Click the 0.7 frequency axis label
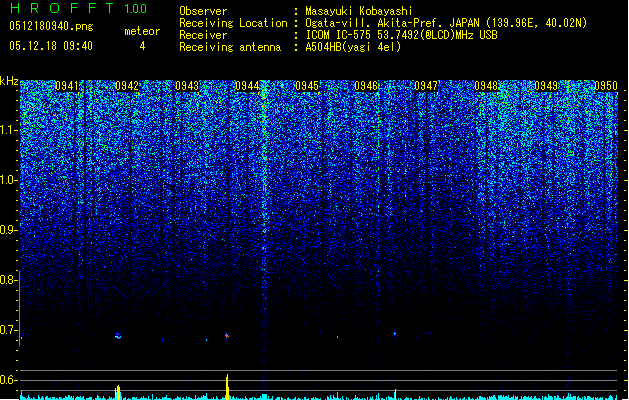Image resolution: width=629 pixels, height=400 pixels. [x=9, y=330]
